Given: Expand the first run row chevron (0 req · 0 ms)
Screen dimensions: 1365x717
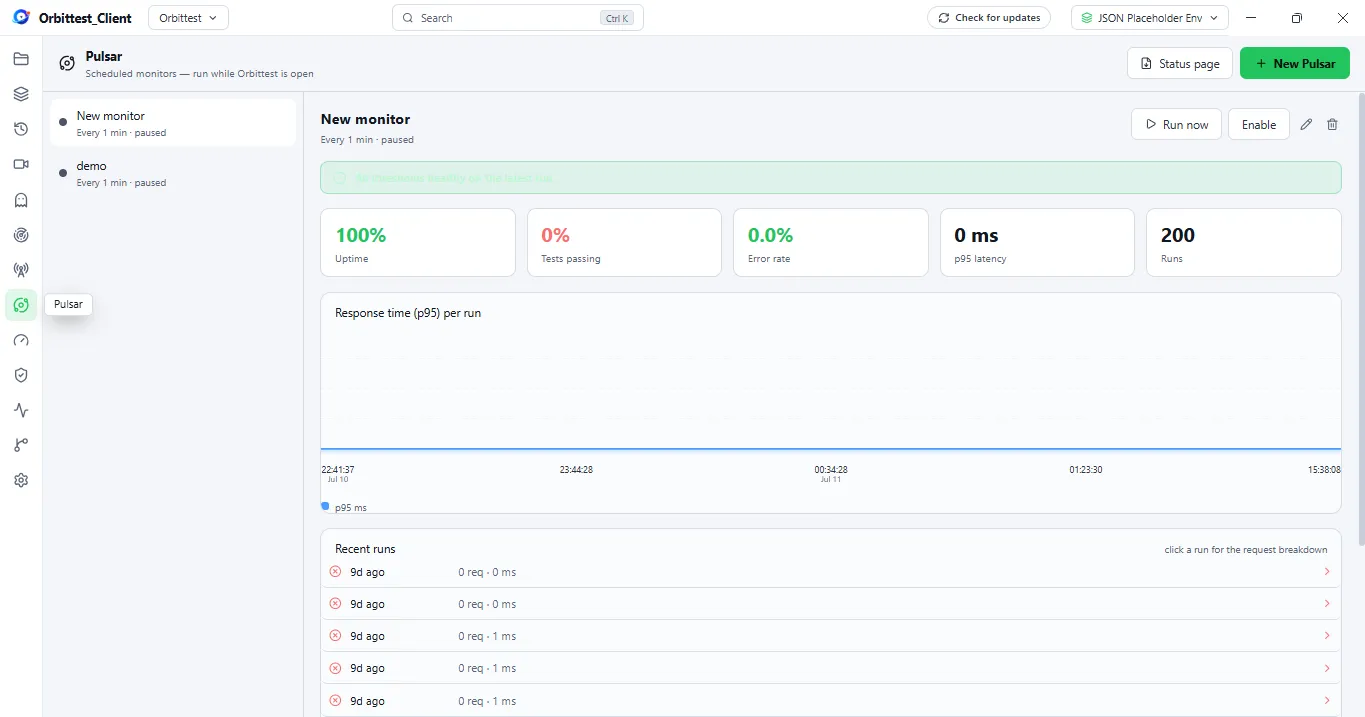Looking at the screenshot, I should pyautogui.click(x=1327, y=572).
